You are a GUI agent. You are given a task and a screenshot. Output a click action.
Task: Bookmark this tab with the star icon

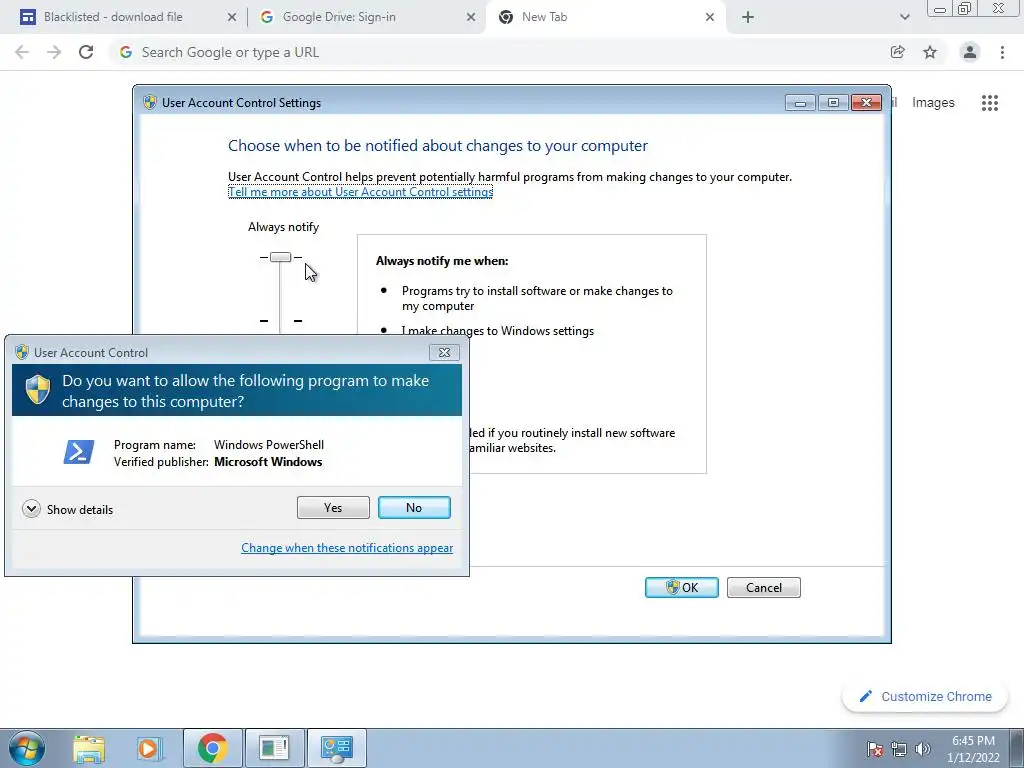(x=930, y=52)
